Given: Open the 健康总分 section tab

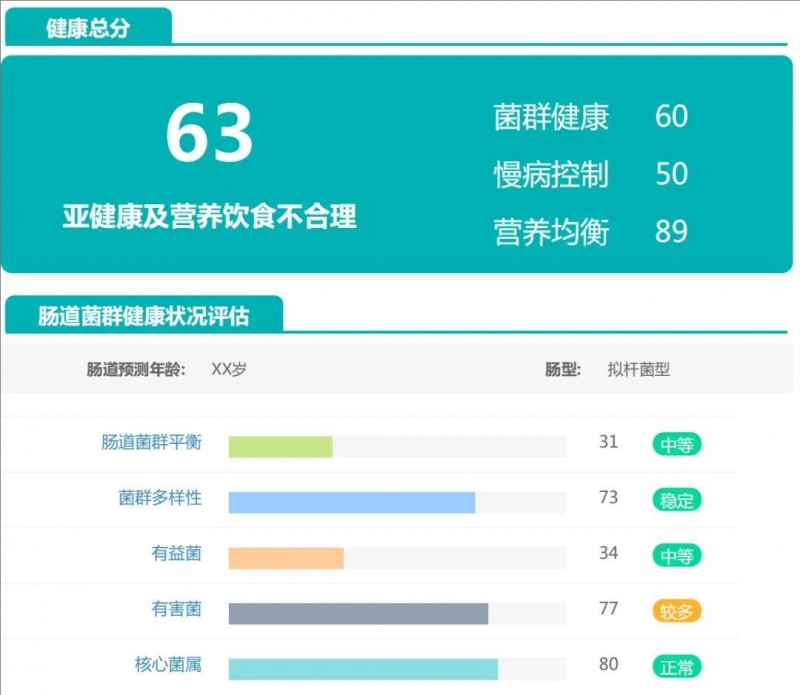Looking at the screenshot, I should (88, 28).
